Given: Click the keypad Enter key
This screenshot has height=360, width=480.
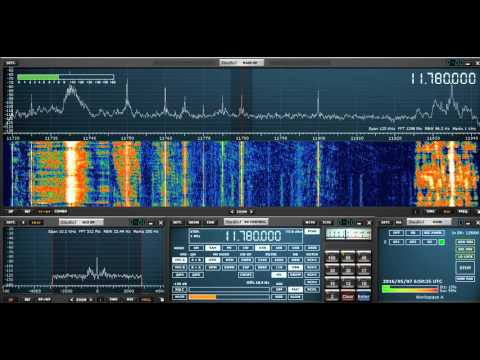Looking at the screenshot, I should click(x=364, y=296).
